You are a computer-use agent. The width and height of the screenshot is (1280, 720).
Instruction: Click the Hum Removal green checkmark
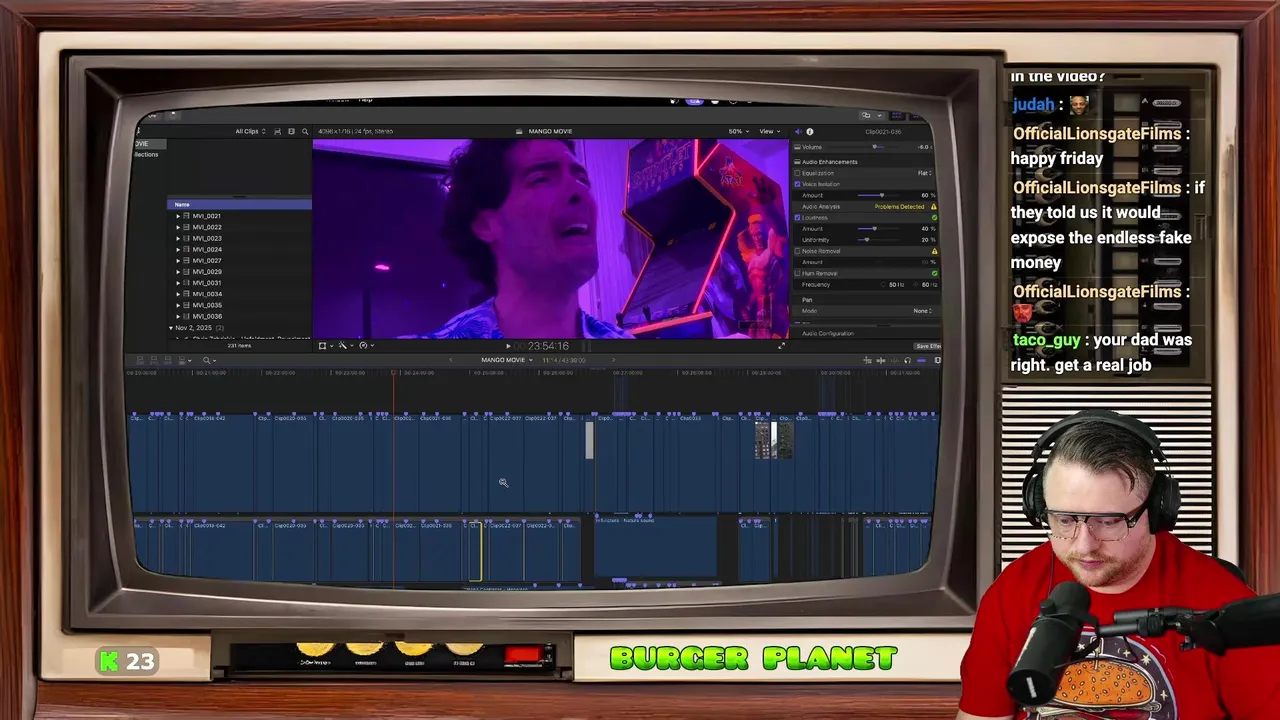[934, 273]
